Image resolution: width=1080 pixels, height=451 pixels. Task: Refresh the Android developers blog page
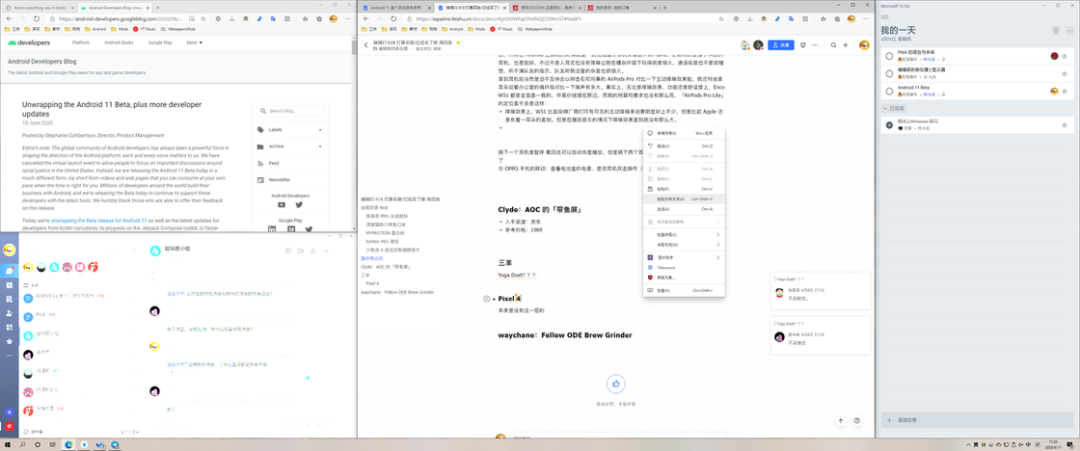coord(37,19)
